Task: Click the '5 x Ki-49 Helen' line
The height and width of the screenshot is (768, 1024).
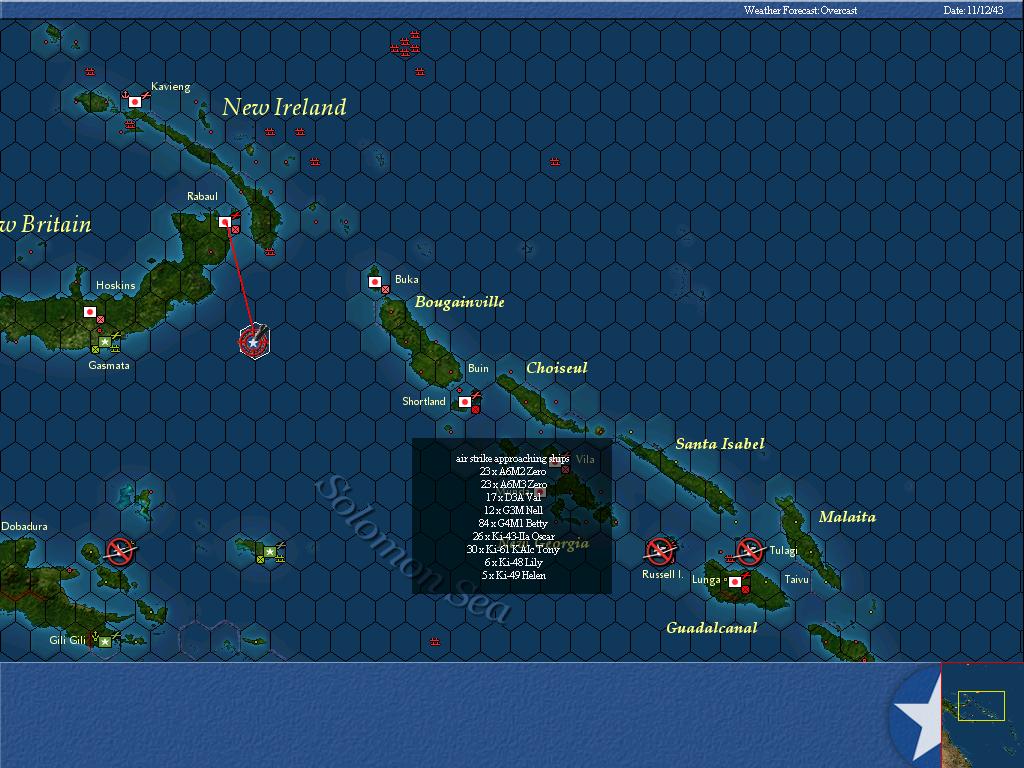Action: [x=513, y=576]
